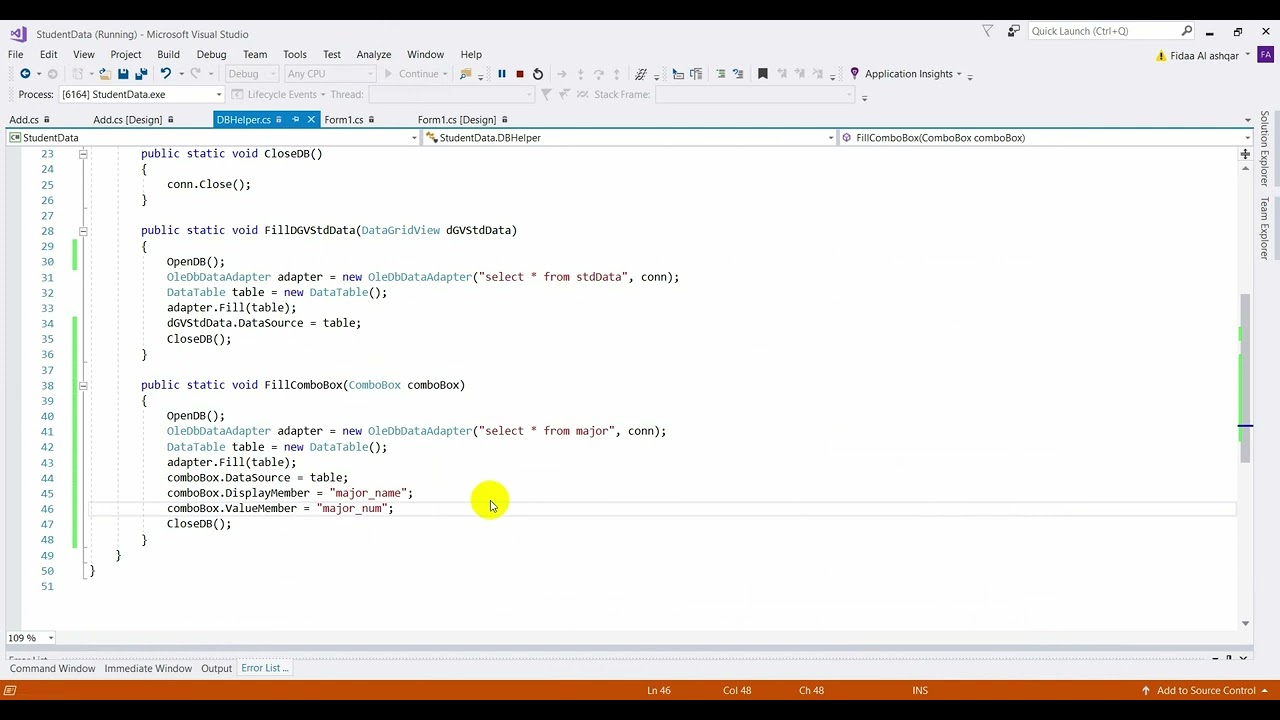Click the scroll down arrow of editor scrollbar
The image size is (1280, 720).
[1245, 624]
